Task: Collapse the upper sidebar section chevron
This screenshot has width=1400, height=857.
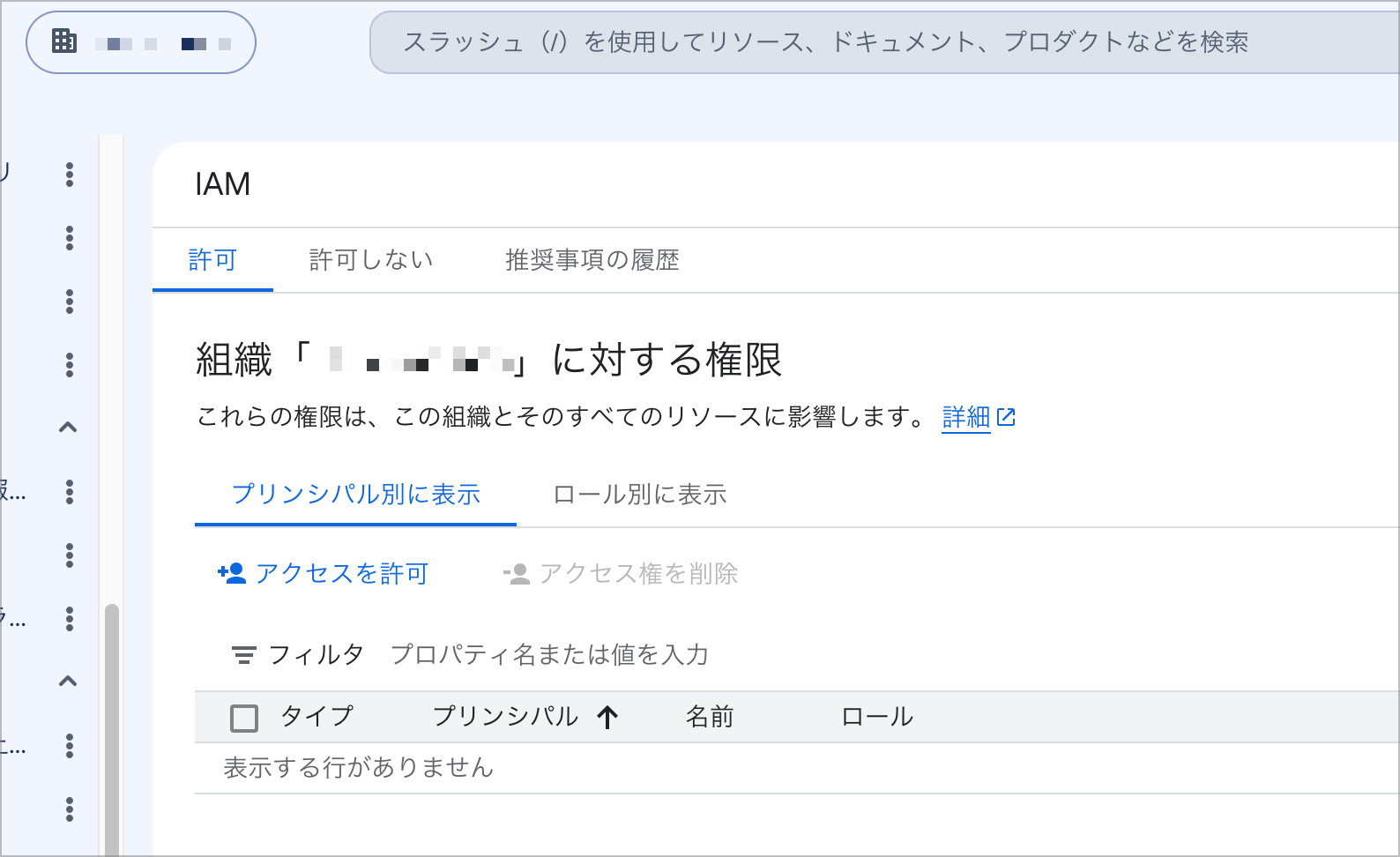Action: (x=68, y=428)
